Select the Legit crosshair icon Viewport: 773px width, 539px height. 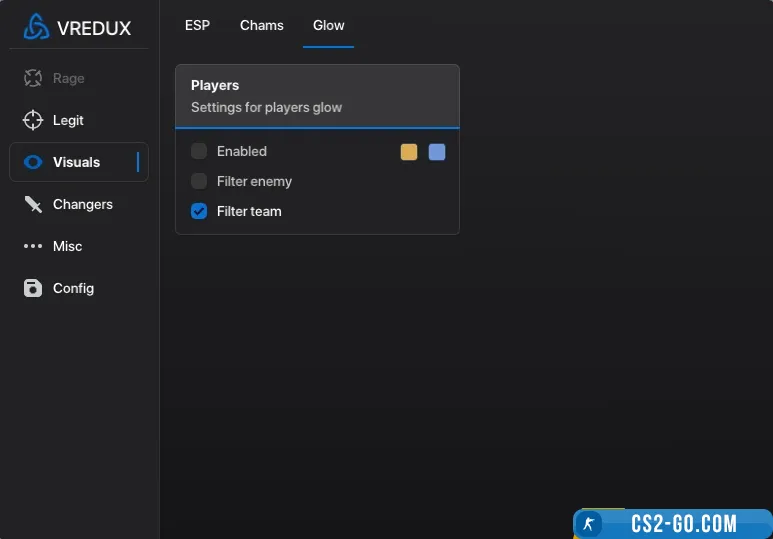click(33, 120)
